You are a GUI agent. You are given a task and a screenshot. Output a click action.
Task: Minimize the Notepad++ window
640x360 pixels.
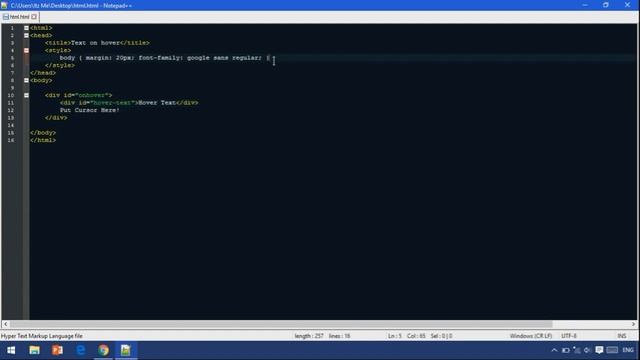point(584,5)
